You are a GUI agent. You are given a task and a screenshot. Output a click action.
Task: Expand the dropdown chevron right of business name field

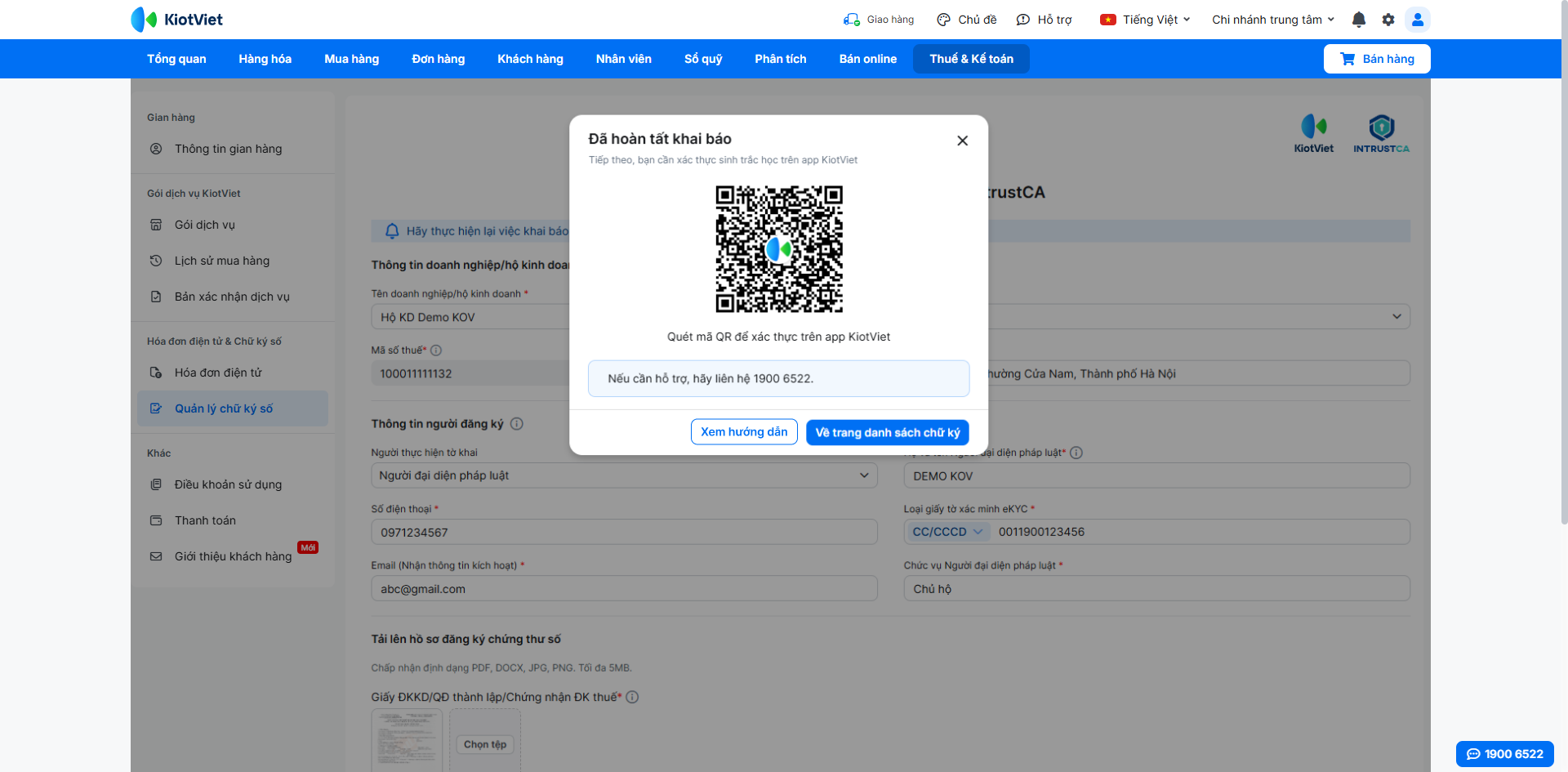pos(1396,317)
